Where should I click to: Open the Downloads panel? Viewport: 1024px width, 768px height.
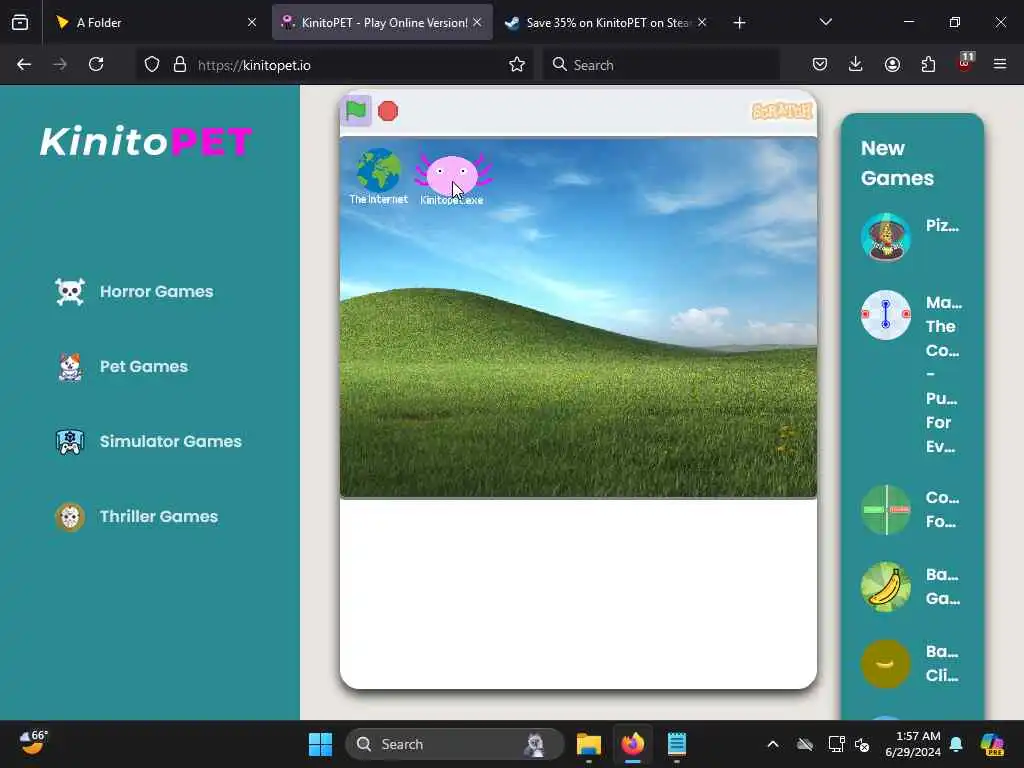click(856, 65)
